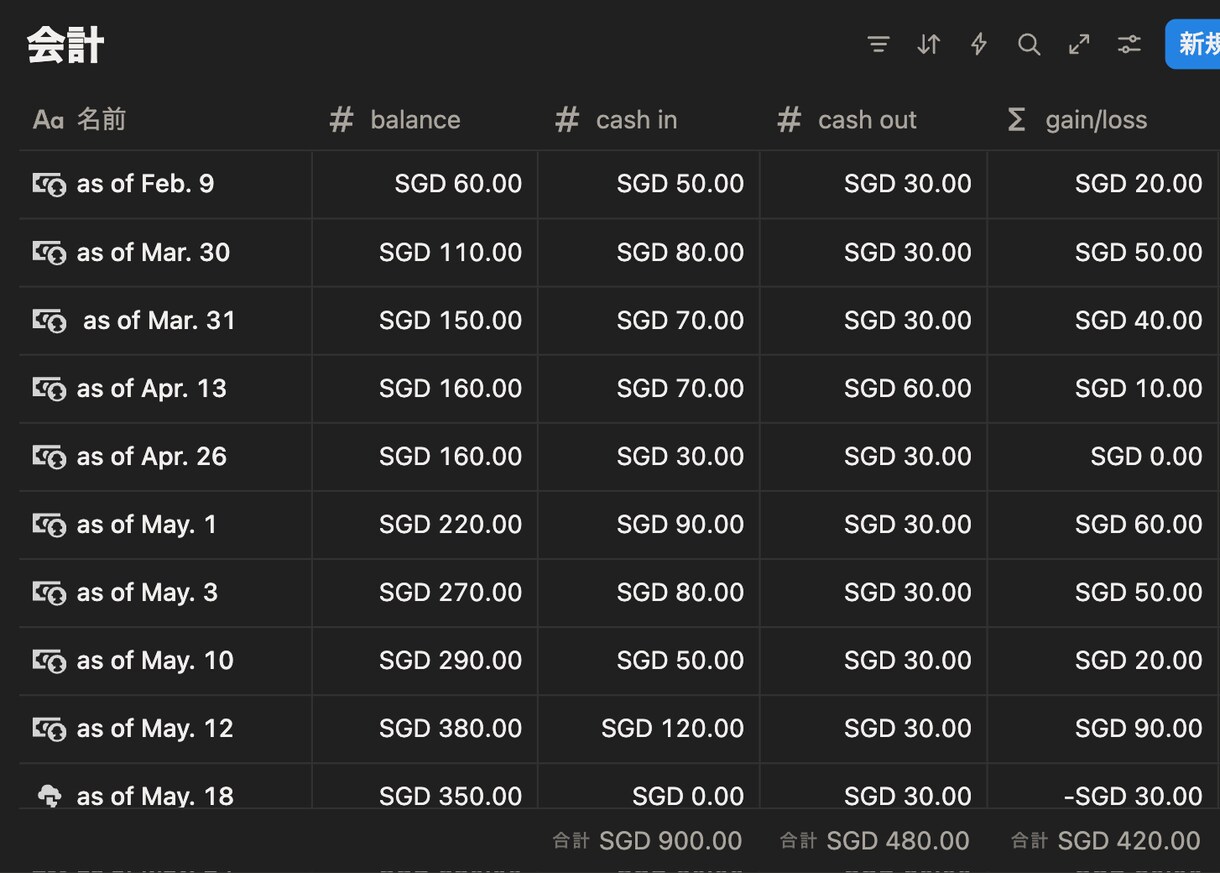Select balance cell SGD 110.00
Image resolution: width=1220 pixels, height=873 pixels.
click(425, 252)
